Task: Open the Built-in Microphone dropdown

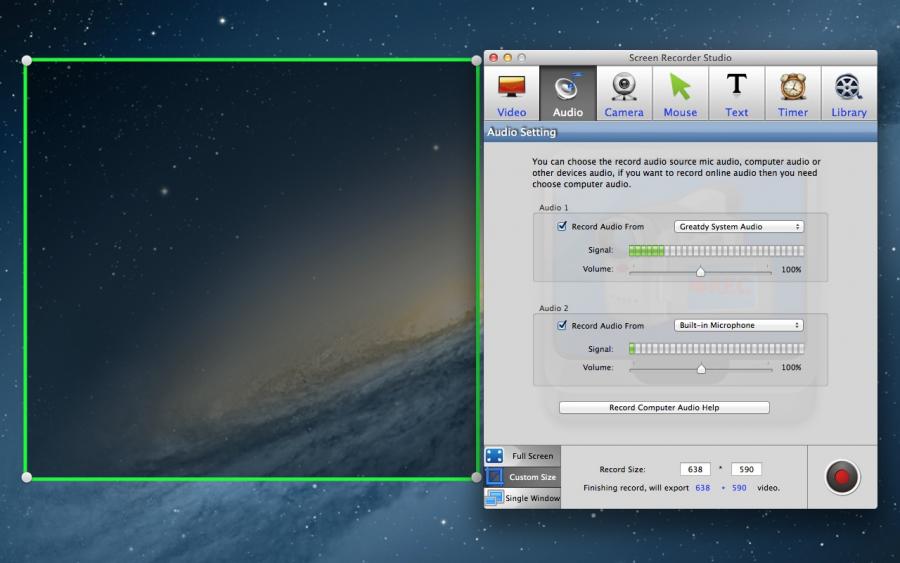Action: point(739,325)
